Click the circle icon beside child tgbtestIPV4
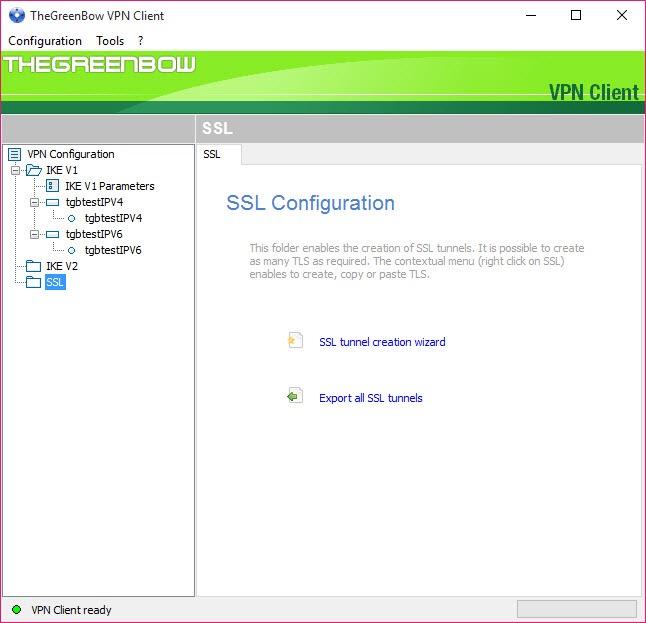This screenshot has width=646, height=623. [71, 218]
